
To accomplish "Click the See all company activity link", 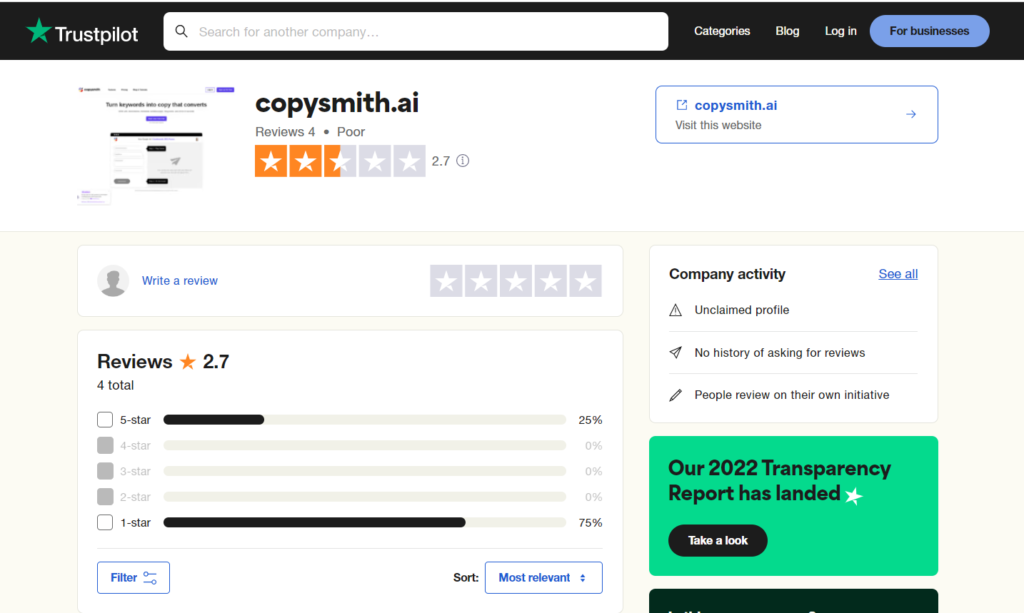I will [897, 274].
